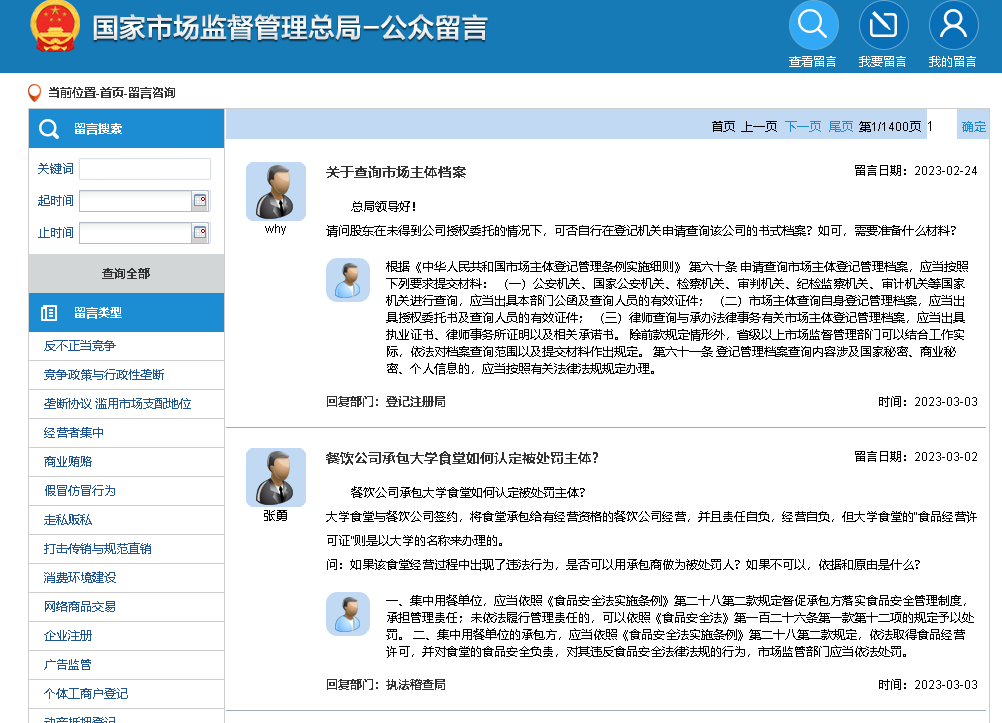Click the 留言搜索 magnifier icon
This screenshot has height=723, width=1002.
(48, 129)
